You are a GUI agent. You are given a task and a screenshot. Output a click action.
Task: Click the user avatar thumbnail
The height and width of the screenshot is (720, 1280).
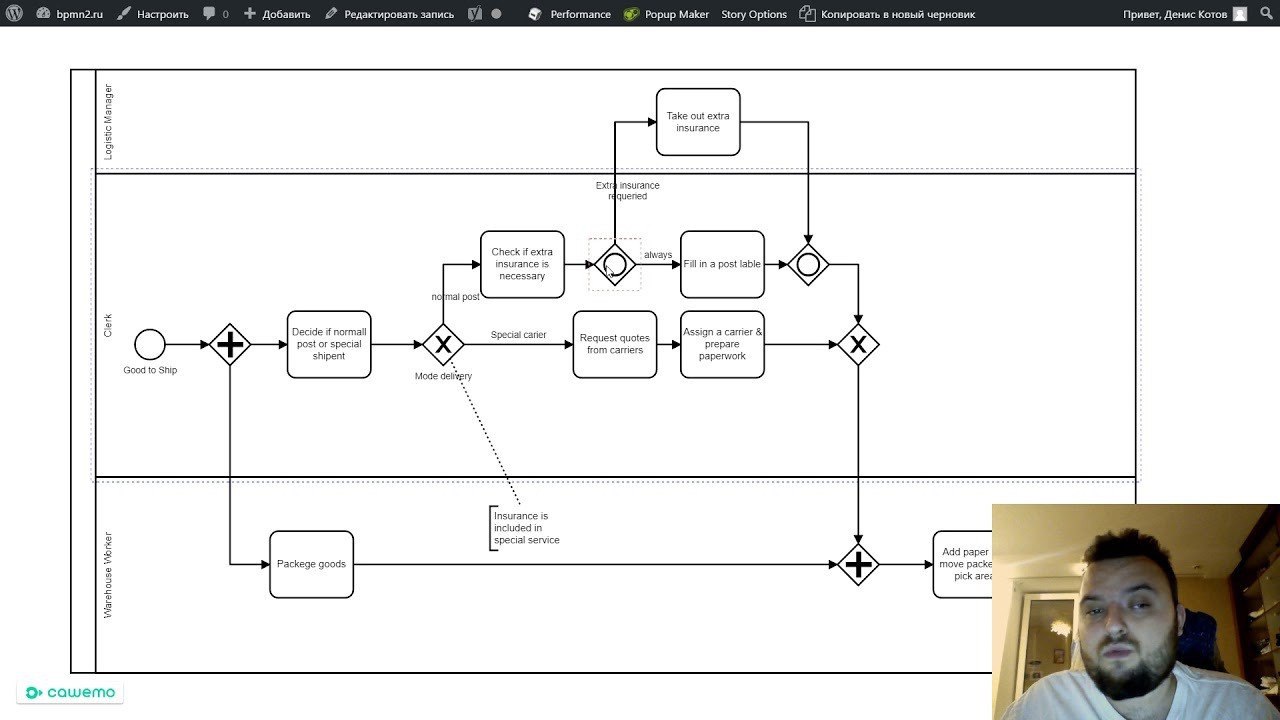point(1240,14)
